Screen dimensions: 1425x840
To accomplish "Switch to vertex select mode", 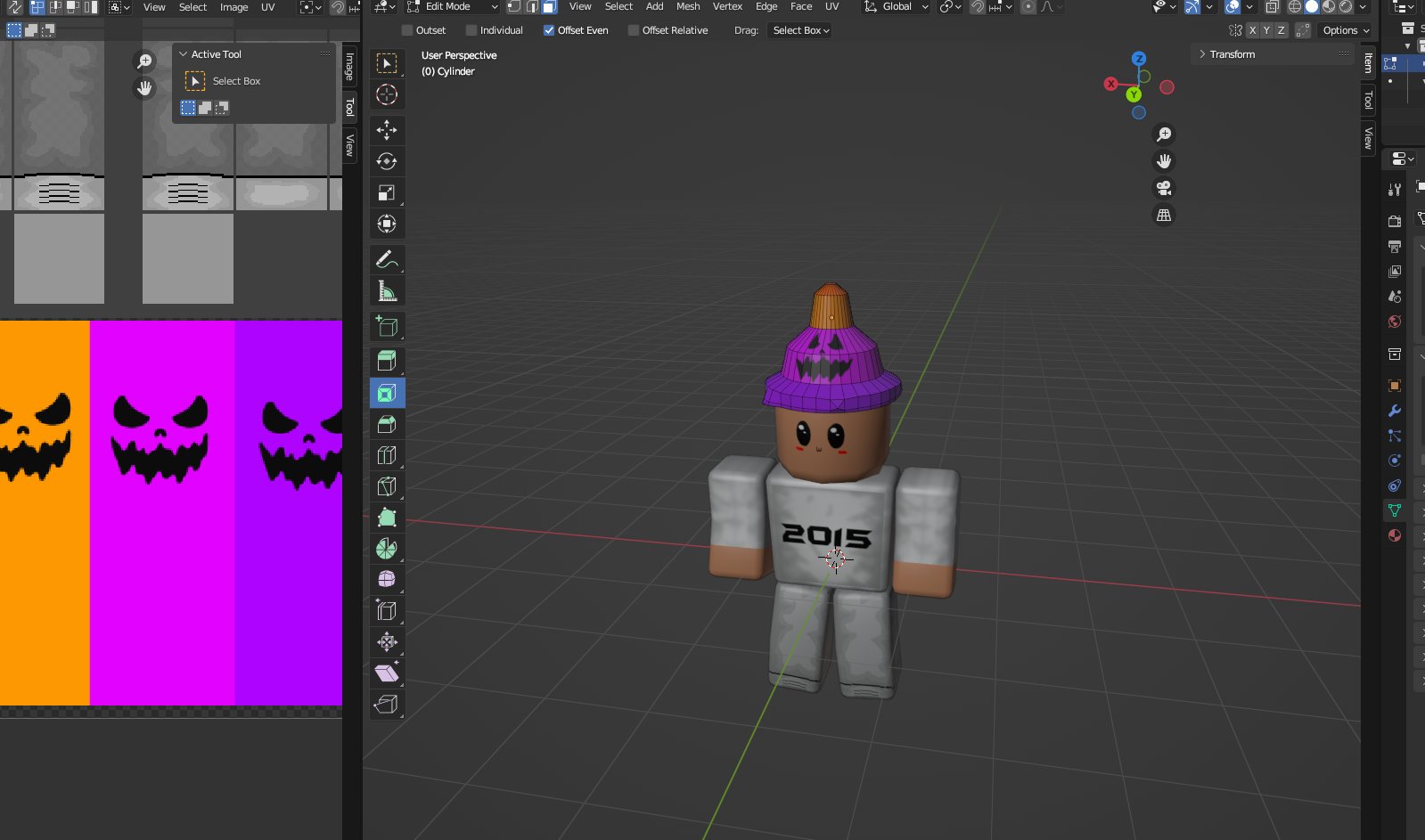I will 514,6.
